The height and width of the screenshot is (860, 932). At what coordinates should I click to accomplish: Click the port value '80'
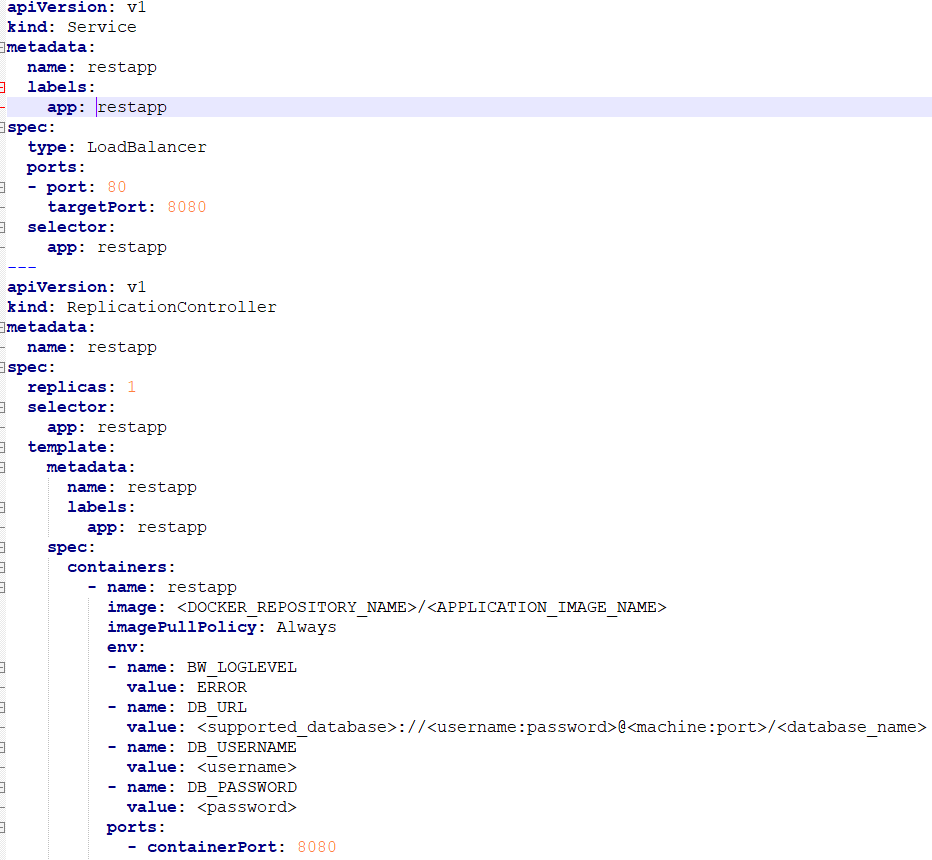coord(116,187)
